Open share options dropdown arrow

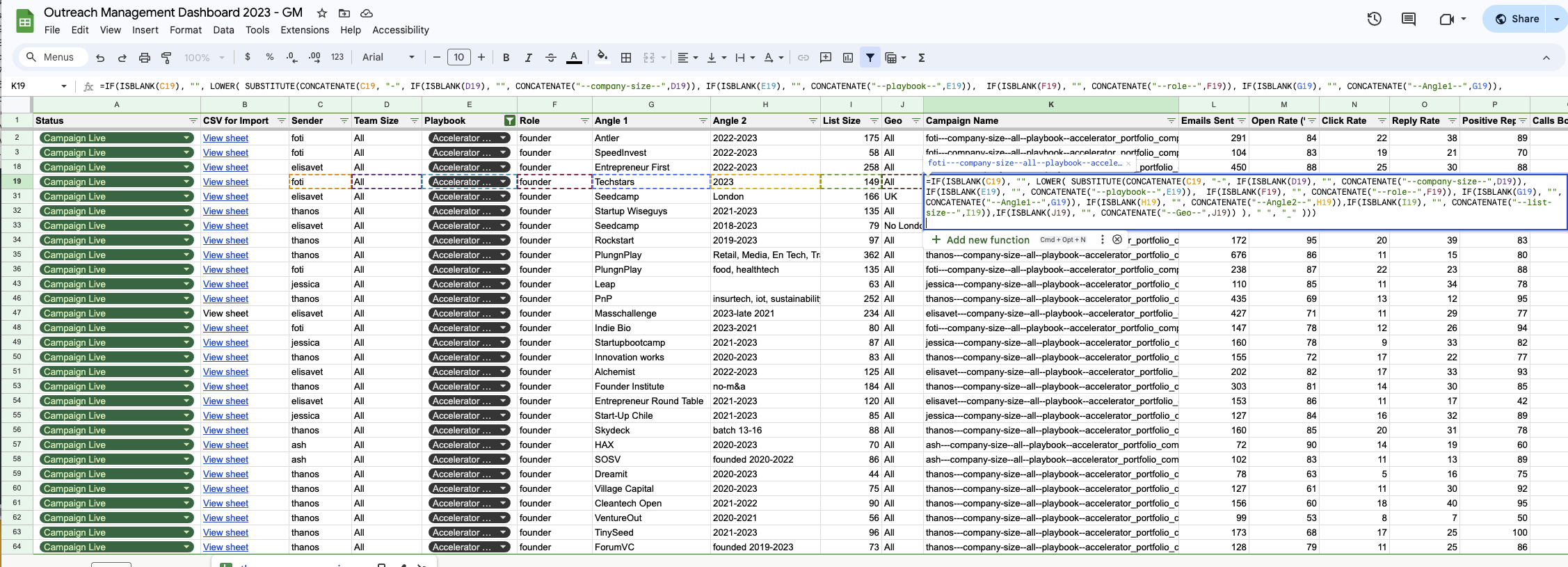coord(1557,19)
